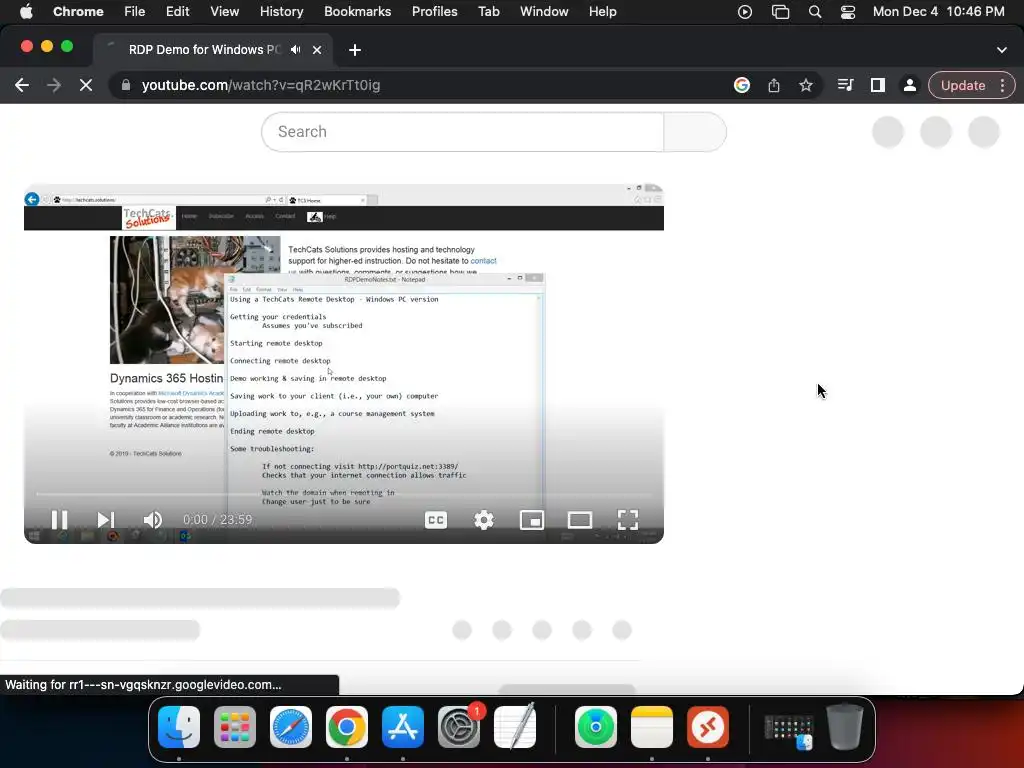This screenshot has height=768, width=1024.
Task: Click the Now Playing menu bar icon
Action: click(744, 12)
